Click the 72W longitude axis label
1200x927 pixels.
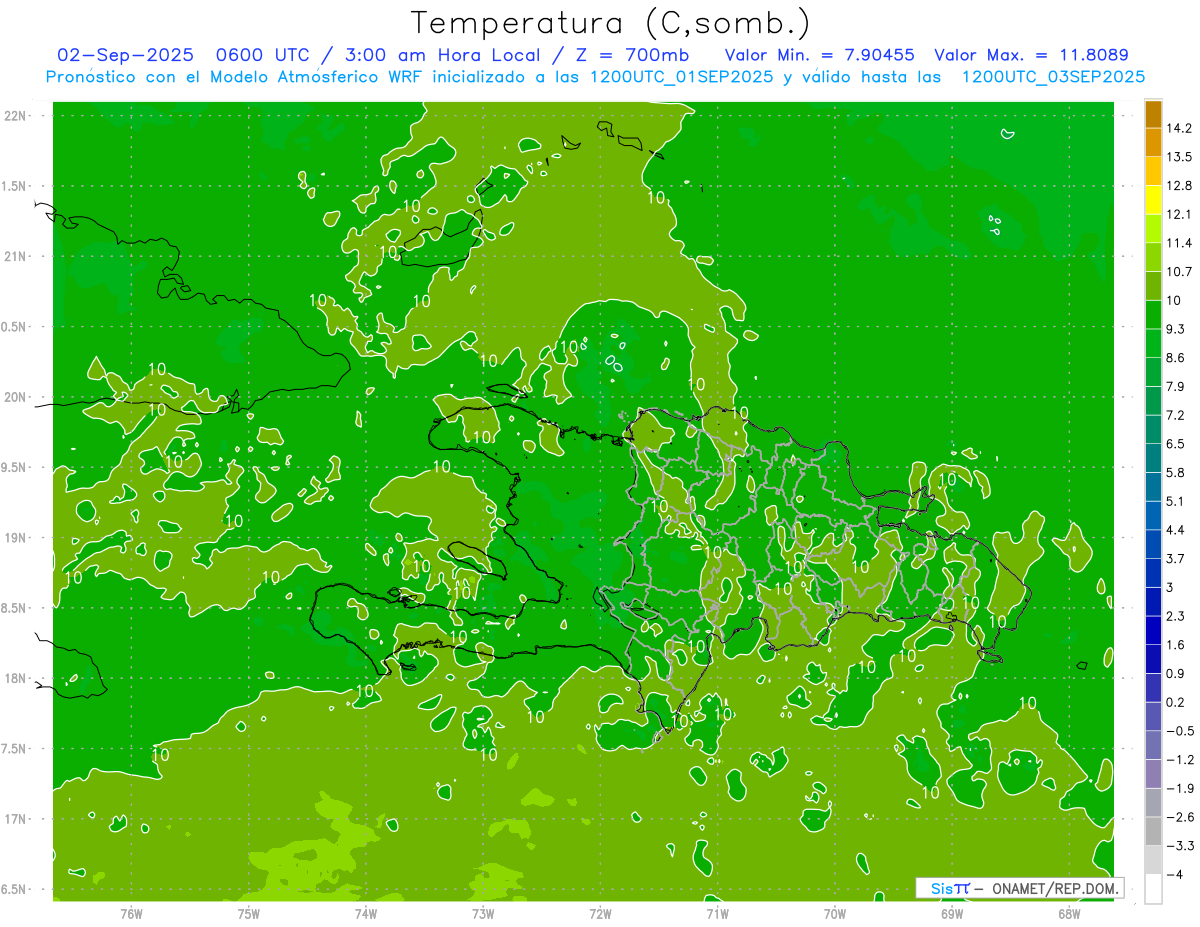click(x=601, y=913)
